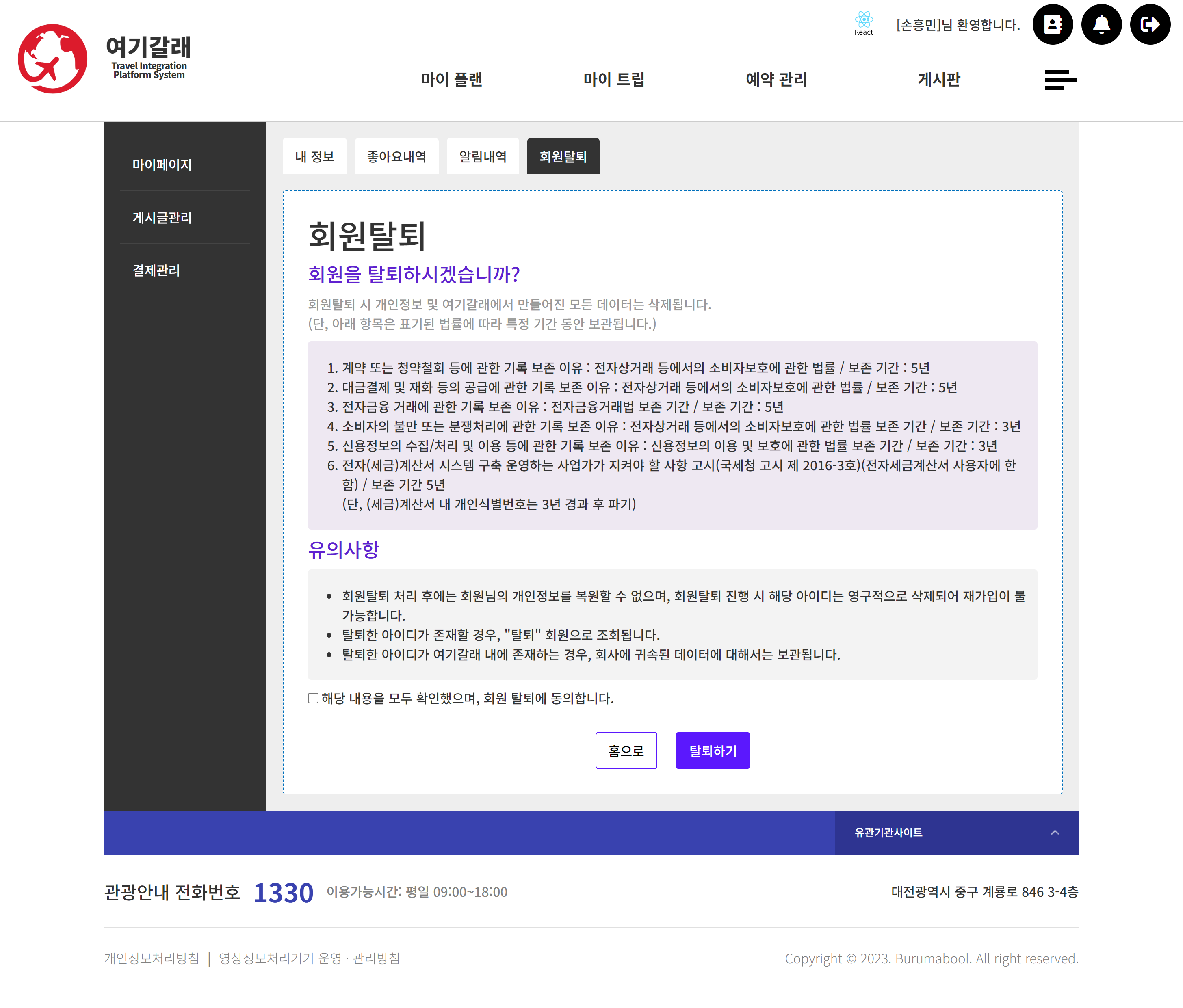Image resolution: width=1183 pixels, height=1008 pixels.
Task: Select 게시글관리 in the sidebar
Action: click(x=162, y=217)
